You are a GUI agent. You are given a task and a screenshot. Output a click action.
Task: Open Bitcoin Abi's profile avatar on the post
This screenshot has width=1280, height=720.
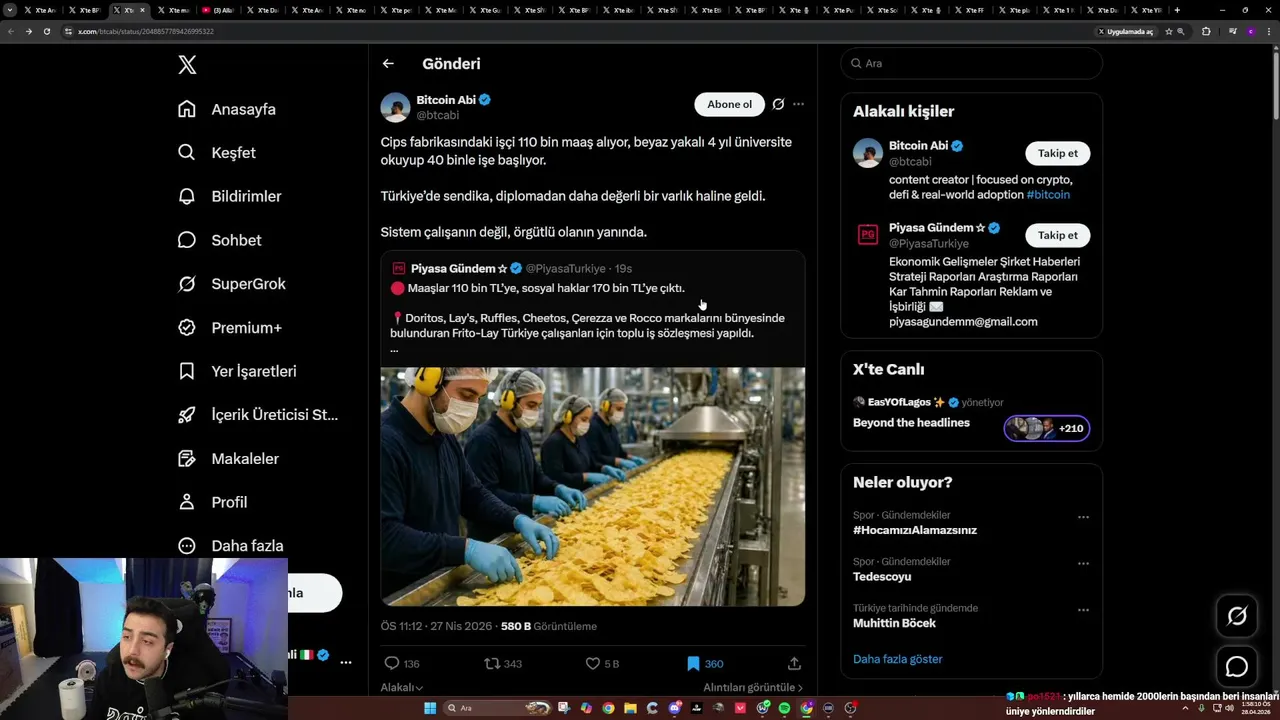[395, 107]
